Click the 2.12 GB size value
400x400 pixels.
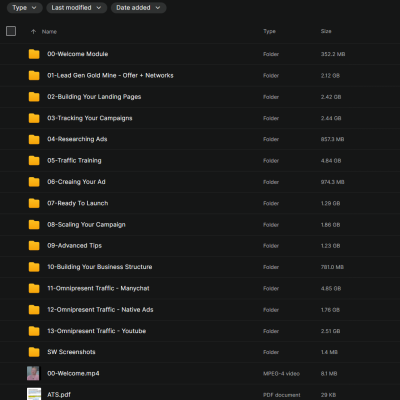pyautogui.click(x=330, y=76)
